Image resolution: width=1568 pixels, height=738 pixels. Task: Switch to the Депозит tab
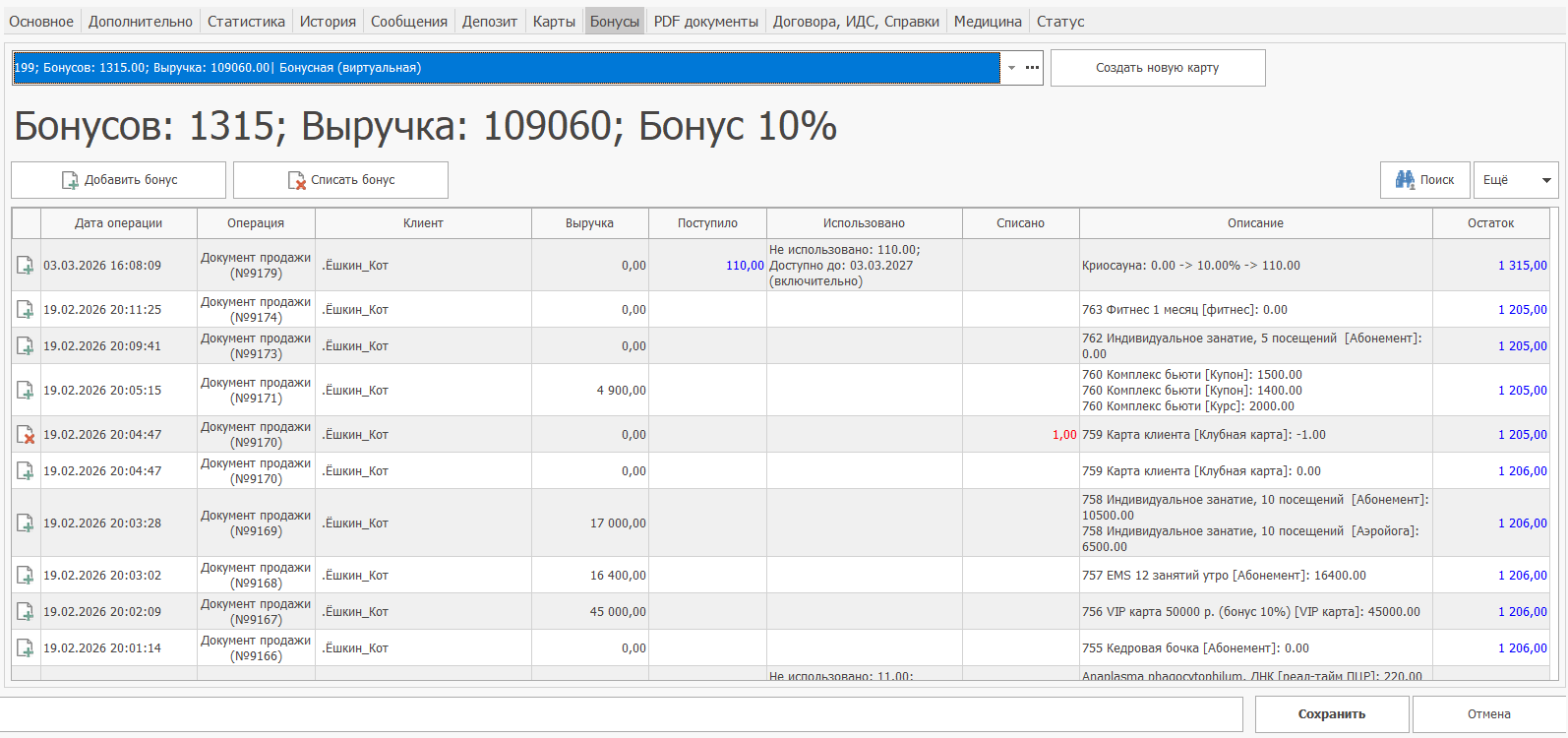(490, 22)
